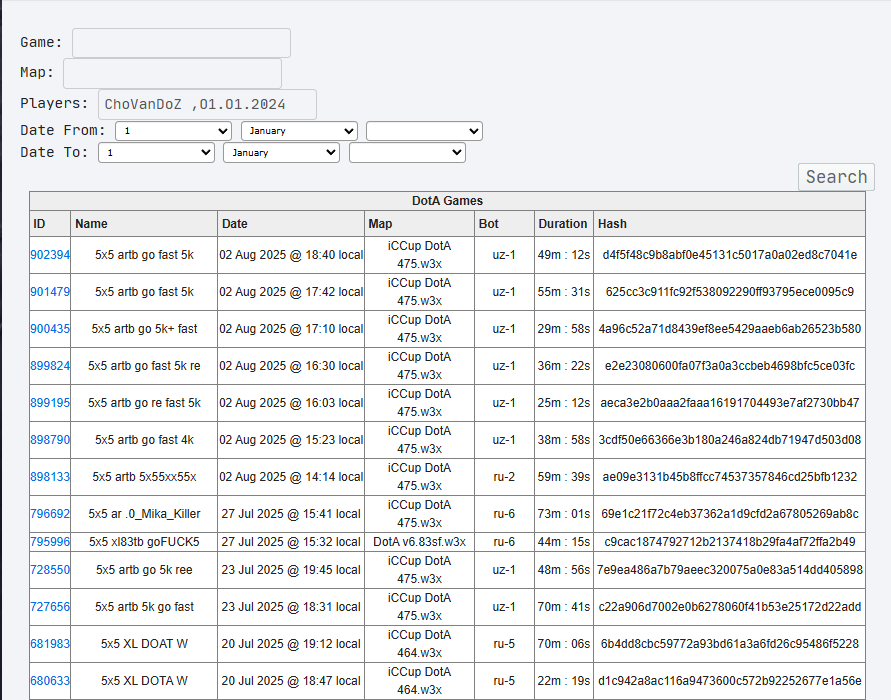
Task: Select game name '5x5 artb 5x55xx55x'
Action: coord(144,476)
